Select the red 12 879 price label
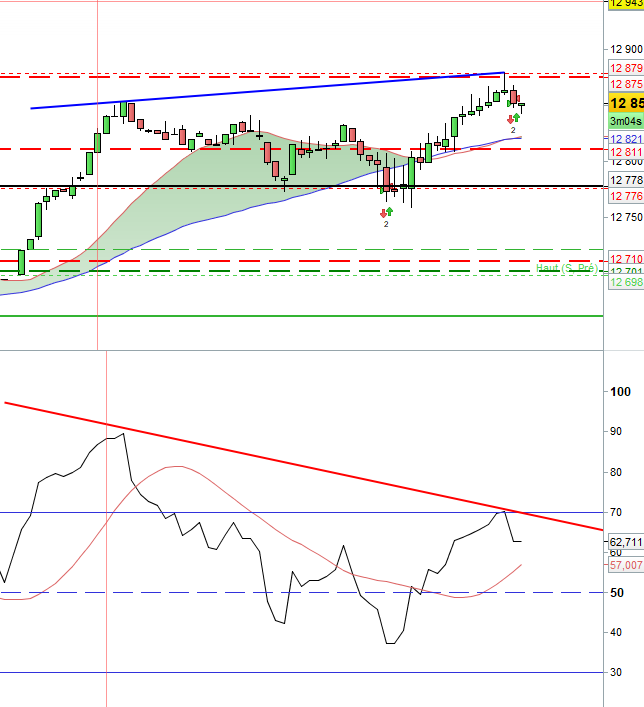The height and width of the screenshot is (707, 644). (626, 68)
